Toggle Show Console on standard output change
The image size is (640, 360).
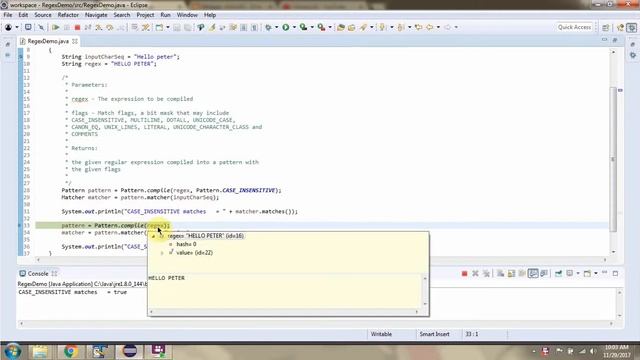coord(533,273)
